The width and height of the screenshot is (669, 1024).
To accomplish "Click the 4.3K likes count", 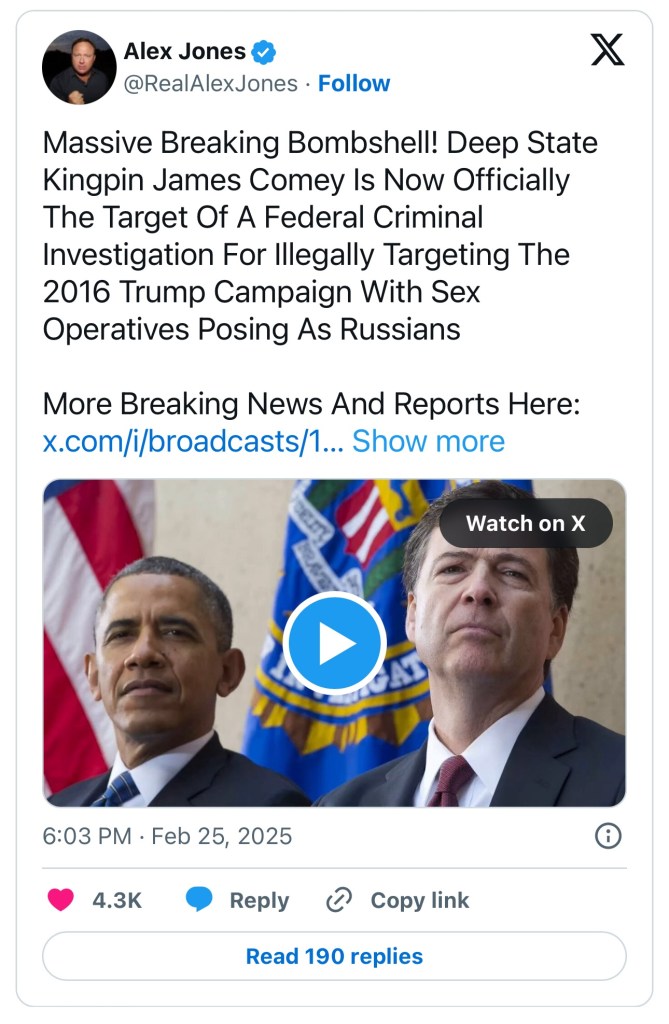I will [117, 900].
